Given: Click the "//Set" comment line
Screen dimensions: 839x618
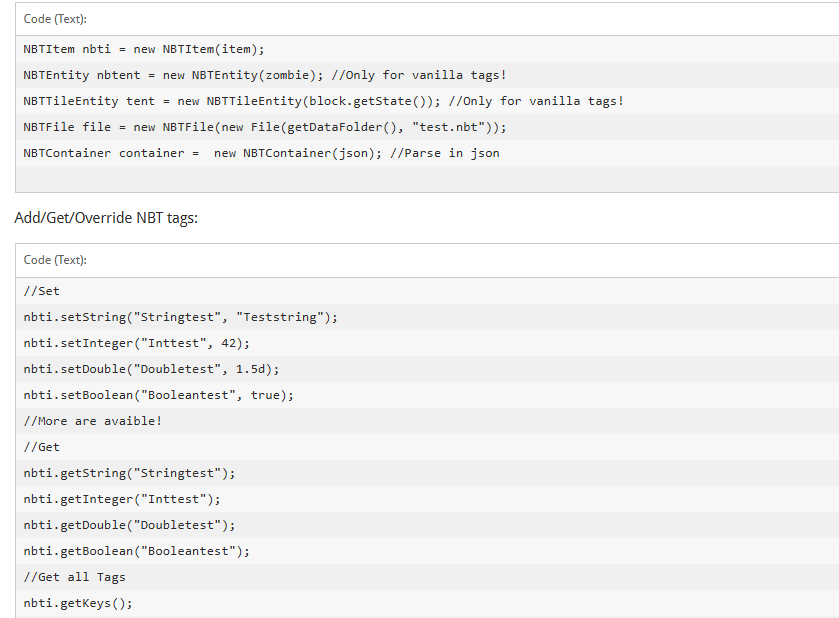Looking at the screenshot, I should [41, 291].
